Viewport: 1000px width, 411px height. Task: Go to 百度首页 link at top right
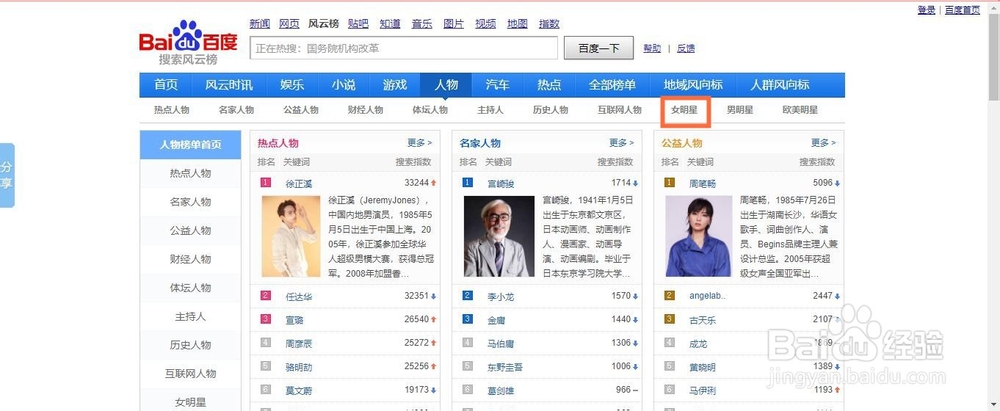point(962,10)
